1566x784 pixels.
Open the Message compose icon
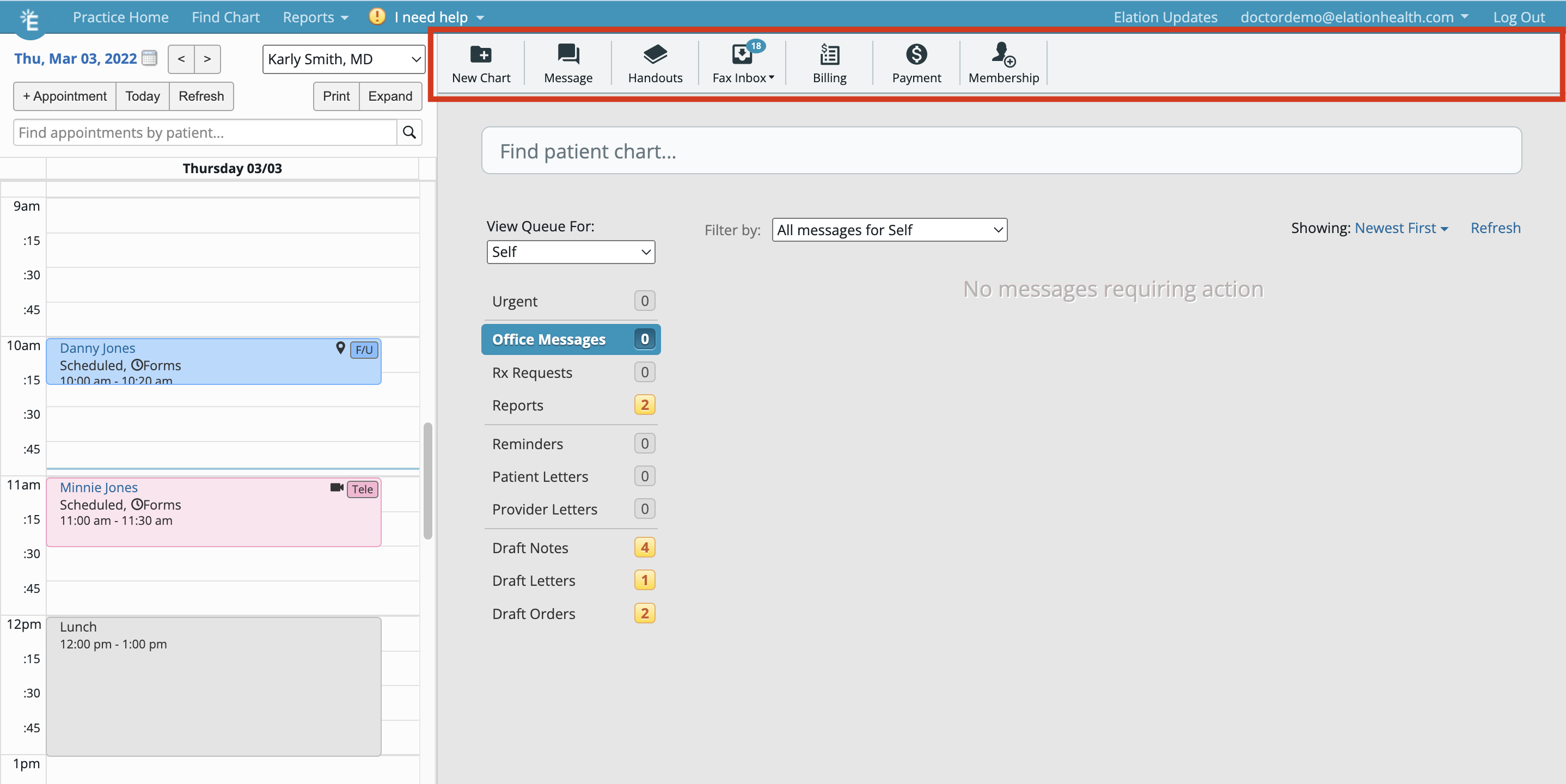(x=568, y=54)
